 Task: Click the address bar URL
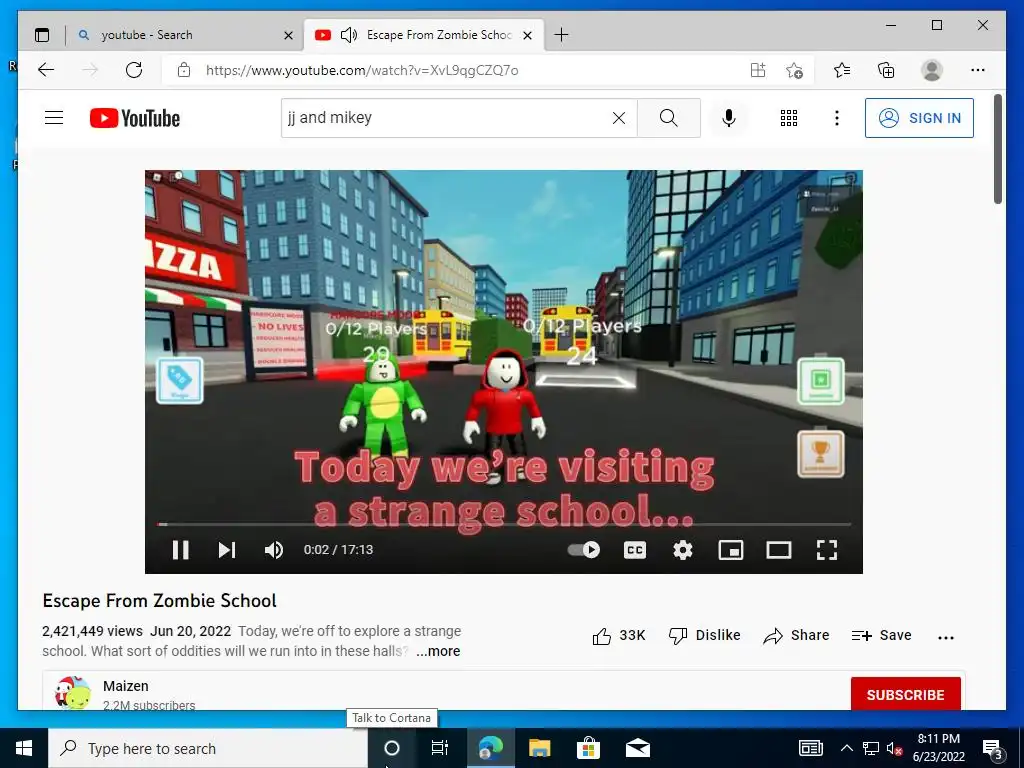tap(362, 70)
